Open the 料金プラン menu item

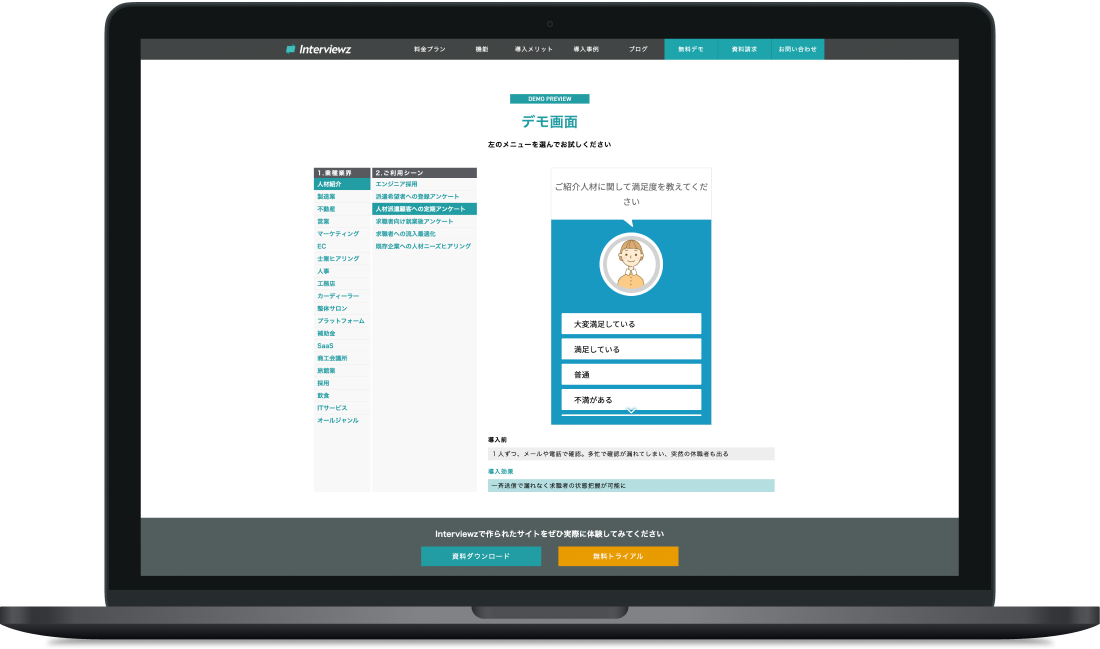pyautogui.click(x=430, y=47)
